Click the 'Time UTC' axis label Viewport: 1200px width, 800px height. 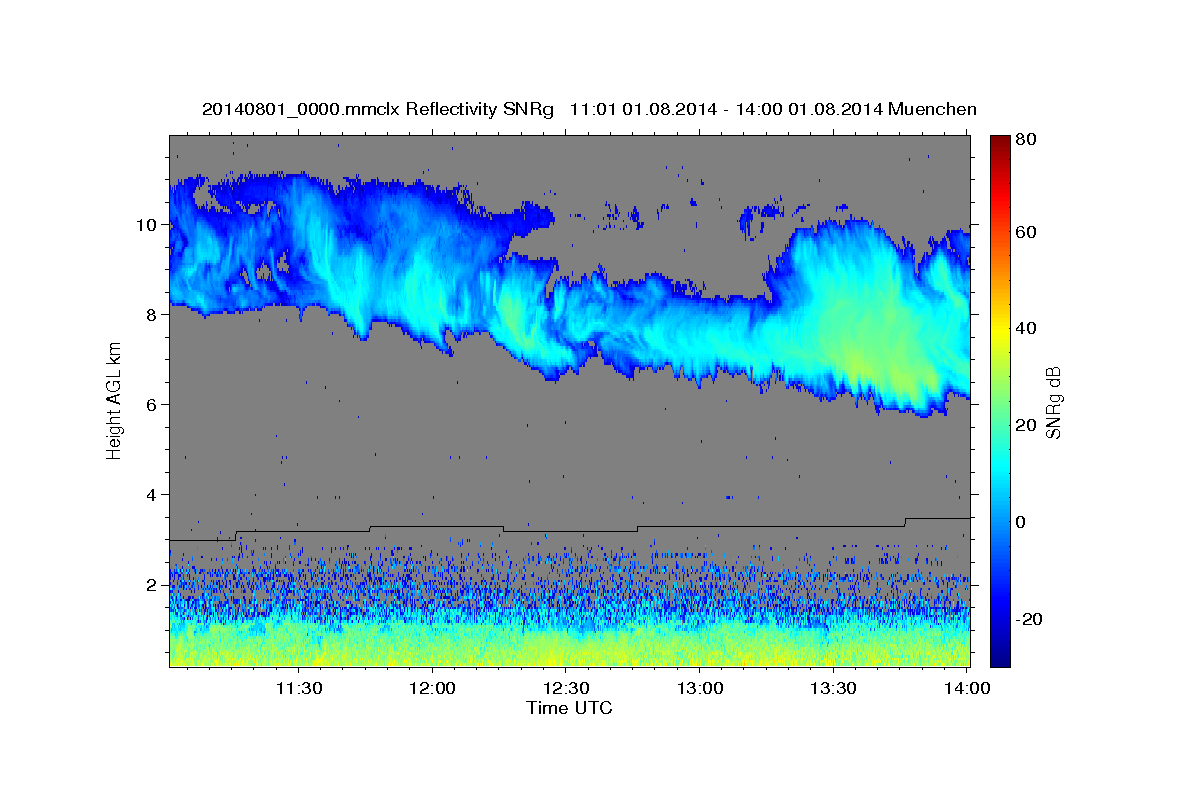tap(569, 708)
